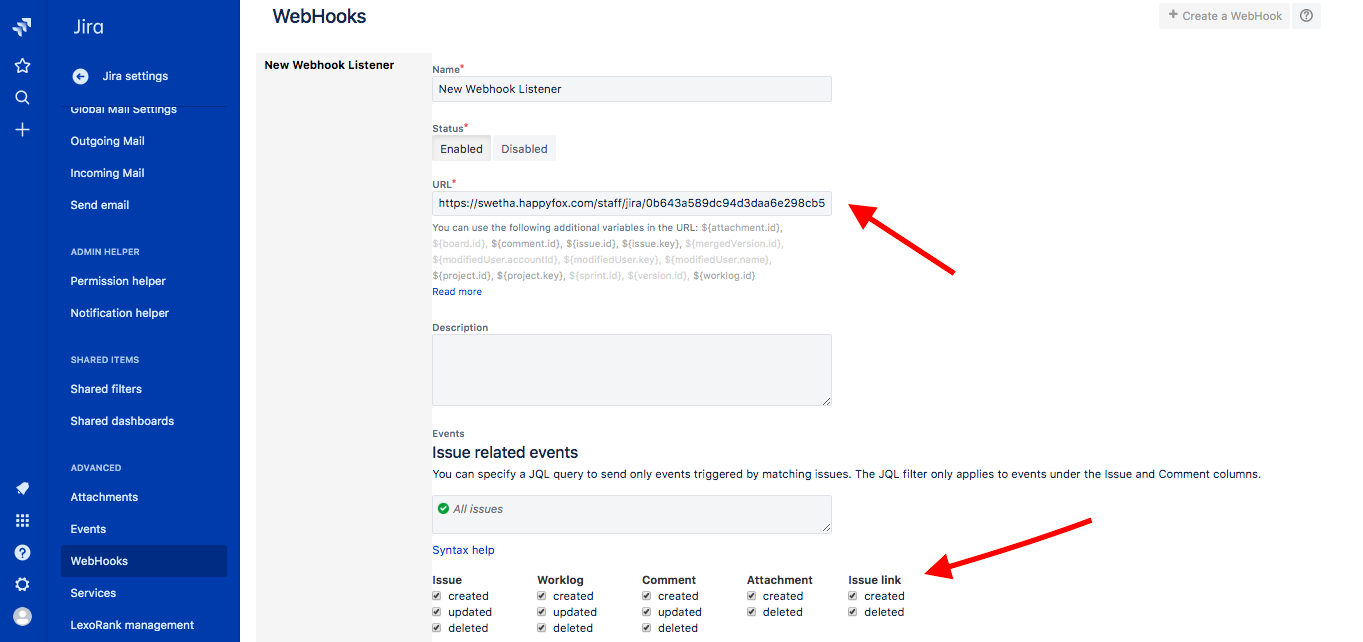Viewport: 1363px width, 642px height.
Task: Click the Jira logo icon
Action: (22, 27)
